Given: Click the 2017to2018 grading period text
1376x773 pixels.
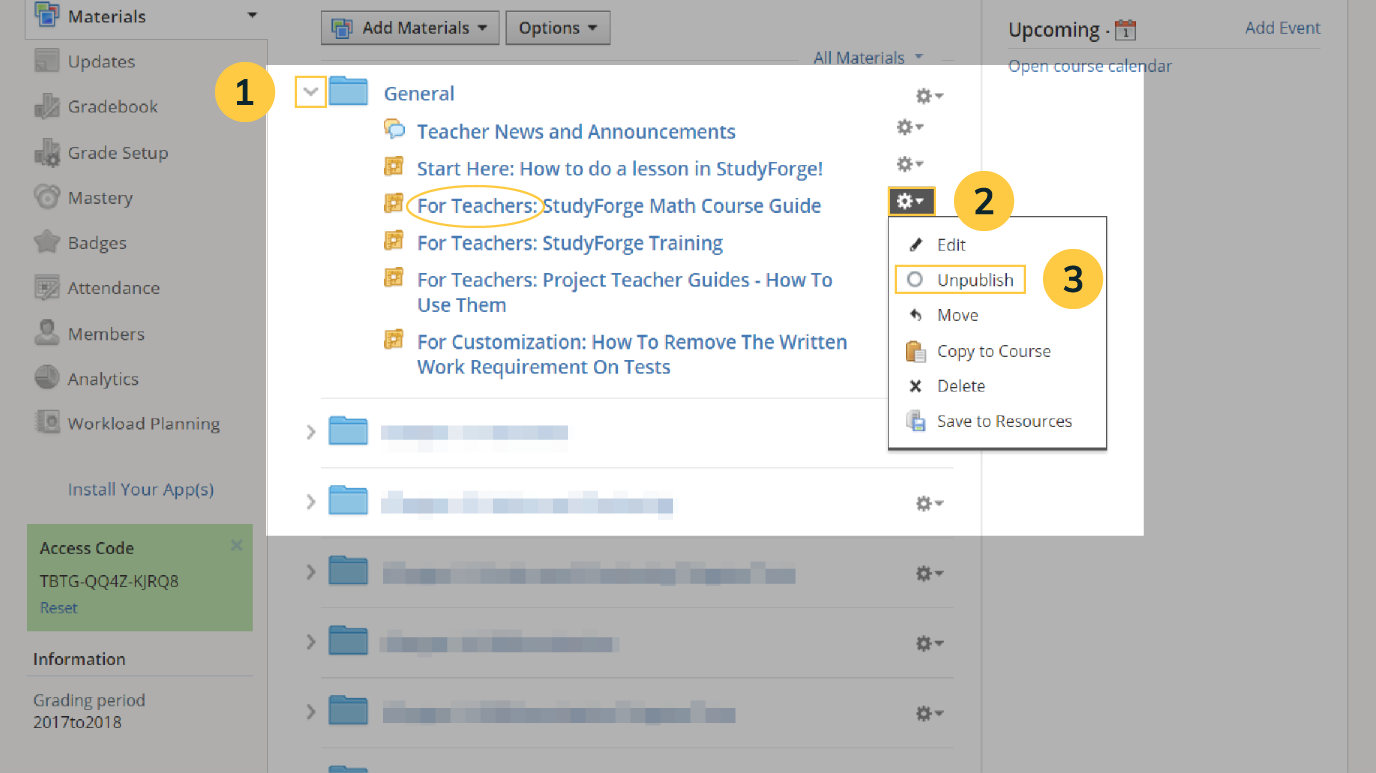Looking at the screenshot, I should pos(77,722).
